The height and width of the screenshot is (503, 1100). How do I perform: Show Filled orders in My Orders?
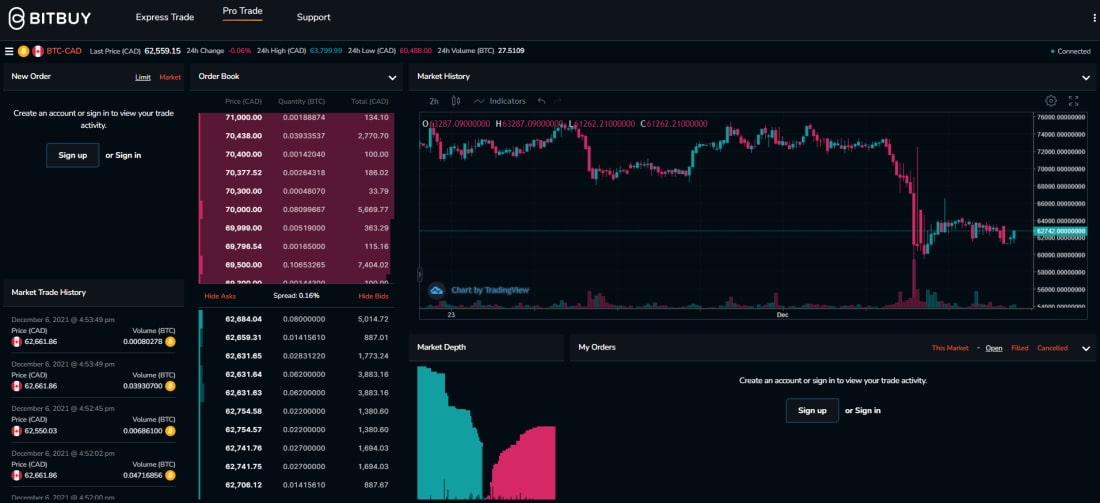click(1019, 348)
